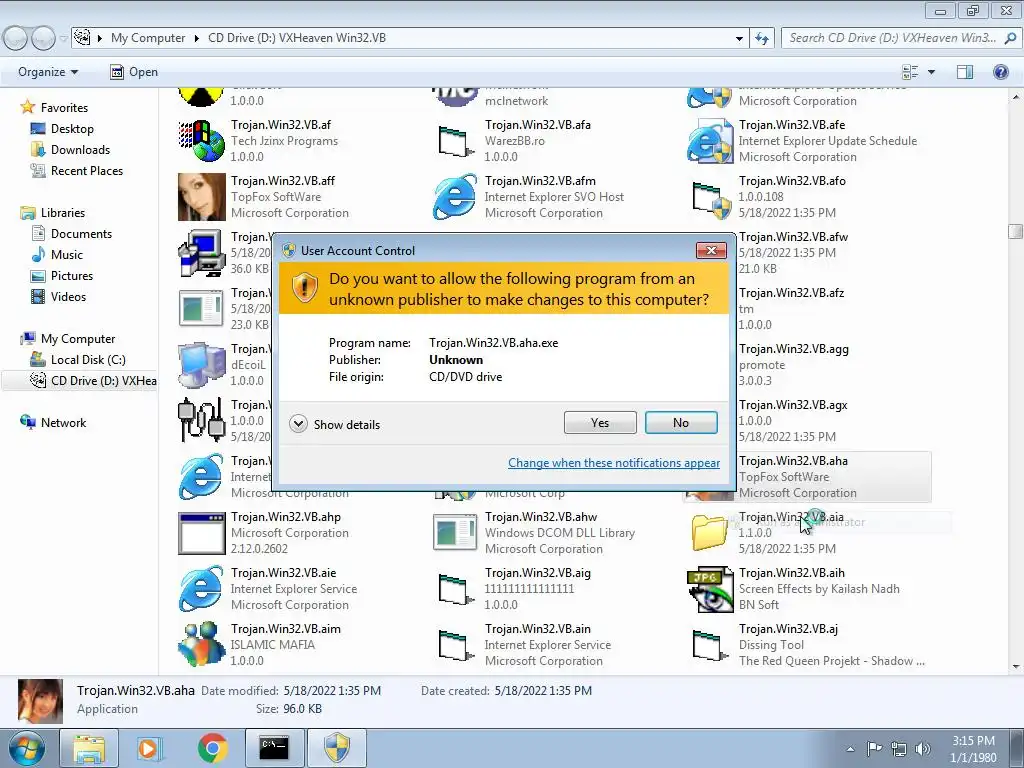Select Trojan.Win32.VB.aih JPG eye icon
Screen dimensions: 1024x768
pyautogui.click(x=709, y=588)
